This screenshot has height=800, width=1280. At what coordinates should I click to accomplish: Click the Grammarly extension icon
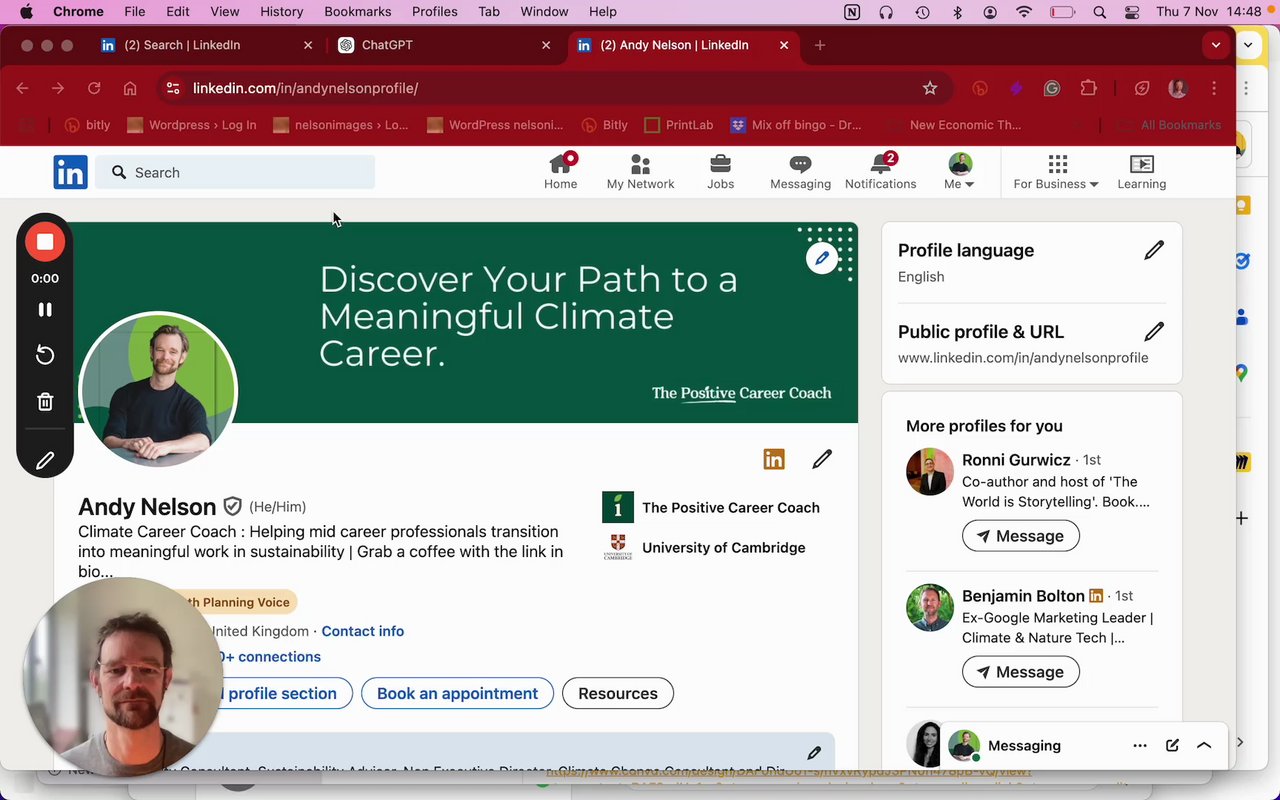(x=1052, y=88)
